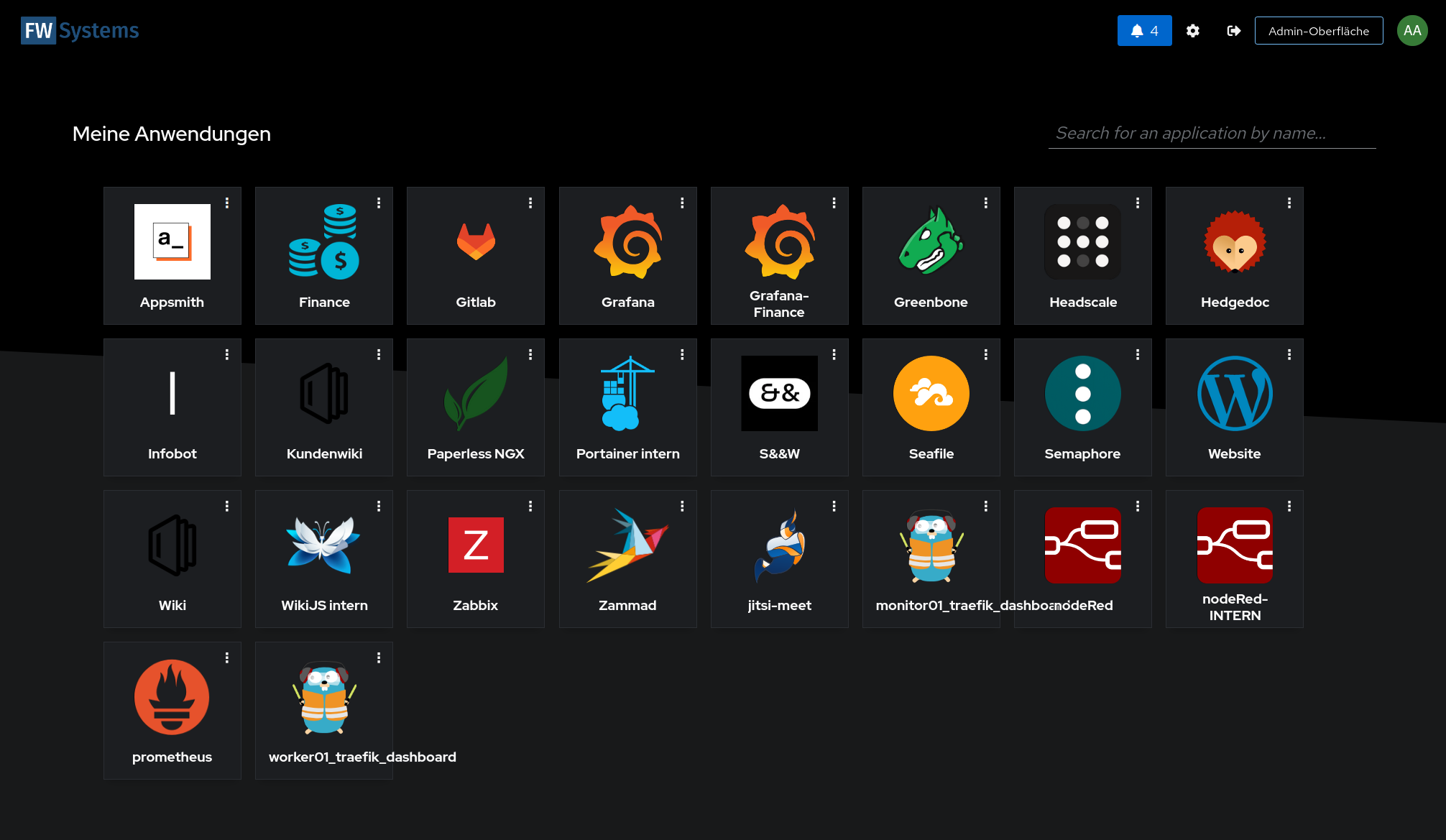The image size is (1446, 840).
Task: Open the Greenbone dragon icon
Action: [931, 242]
